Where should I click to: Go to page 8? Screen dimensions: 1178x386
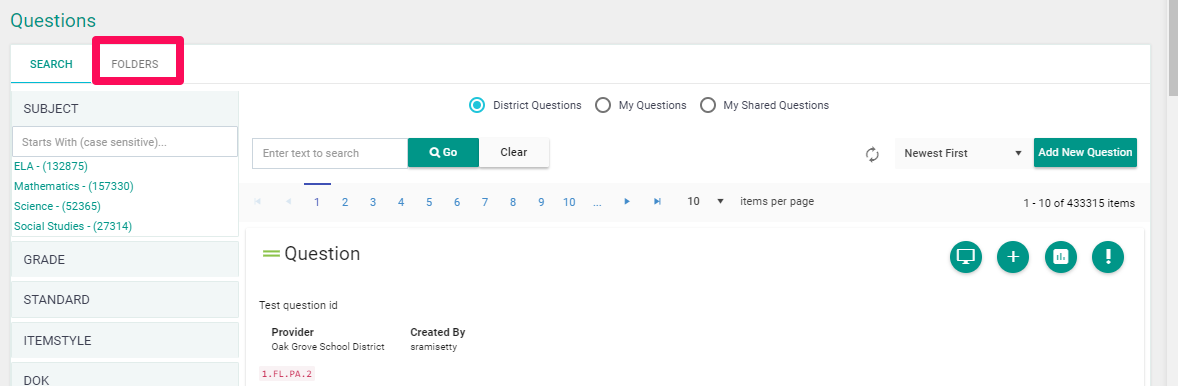tap(513, 202)
